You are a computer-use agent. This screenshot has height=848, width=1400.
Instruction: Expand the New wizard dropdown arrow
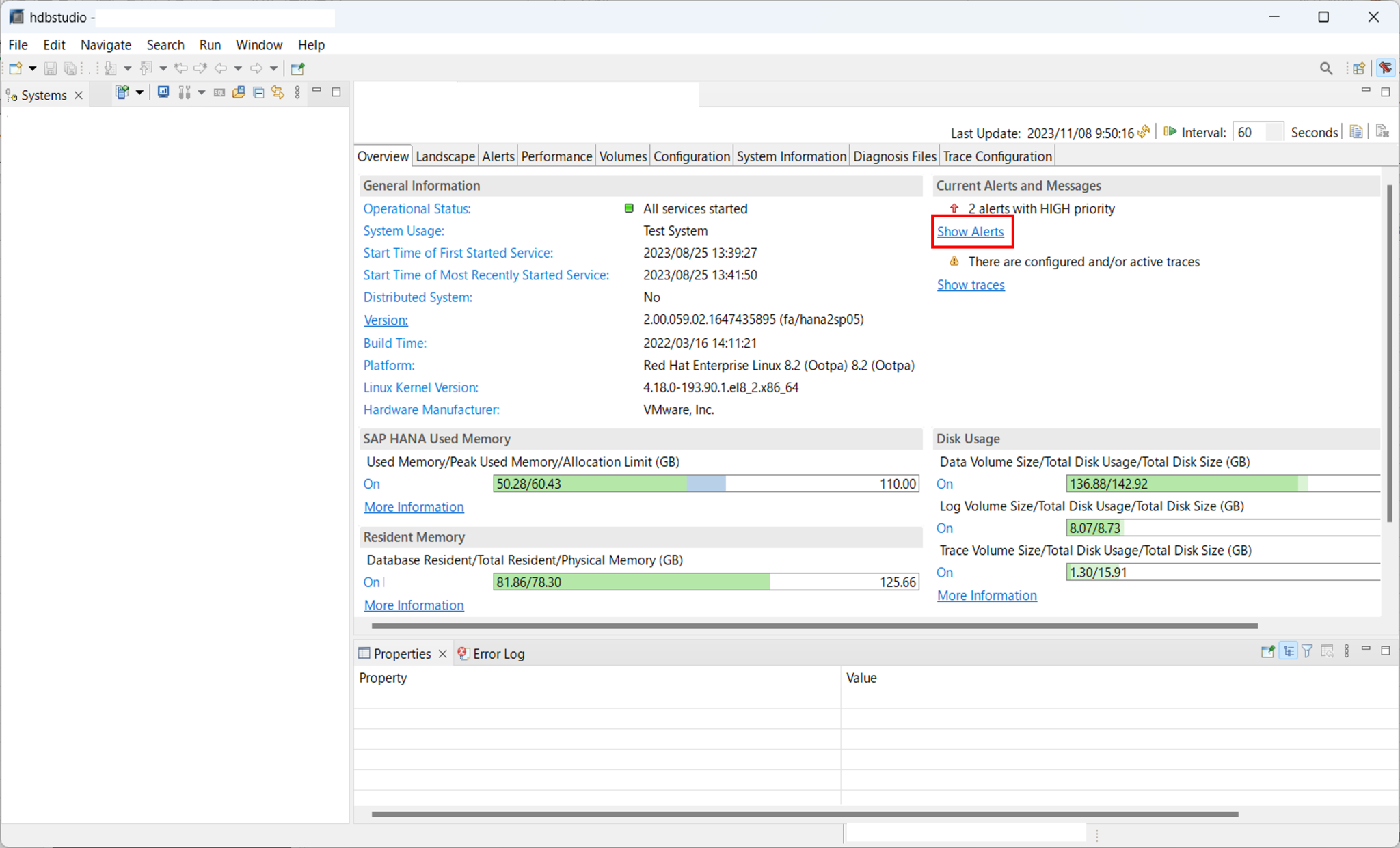point(32,68)
